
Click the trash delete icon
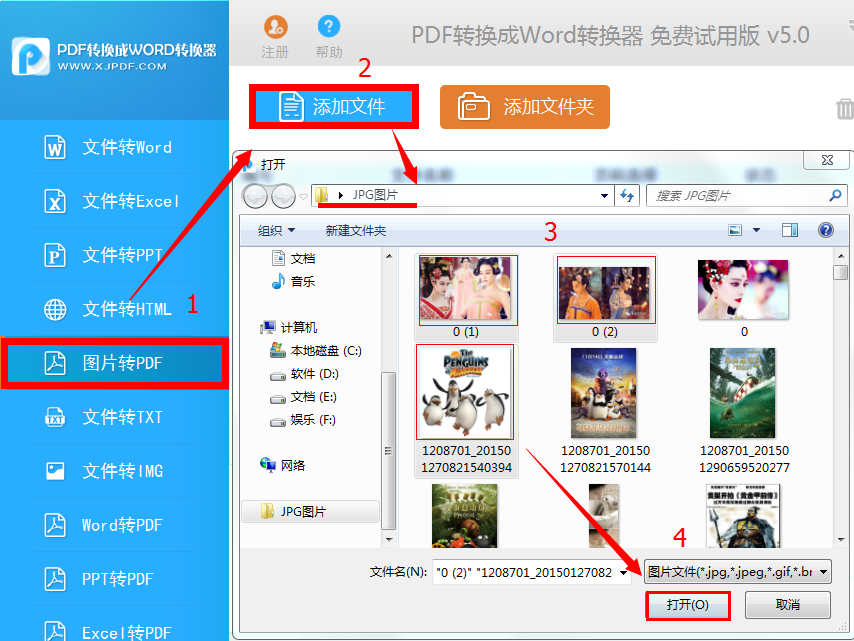click(845, 108)
